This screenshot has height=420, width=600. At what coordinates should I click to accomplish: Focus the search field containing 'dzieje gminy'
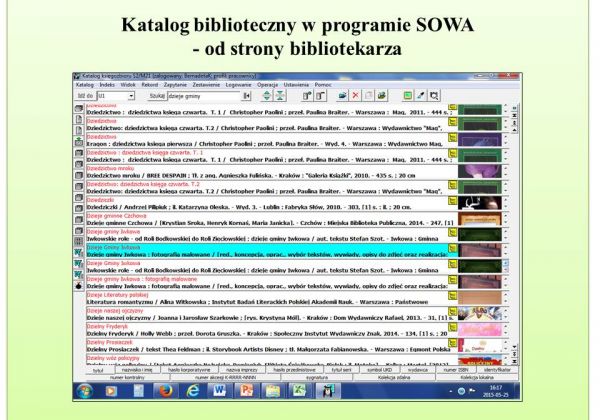click(x=204, y=96)
